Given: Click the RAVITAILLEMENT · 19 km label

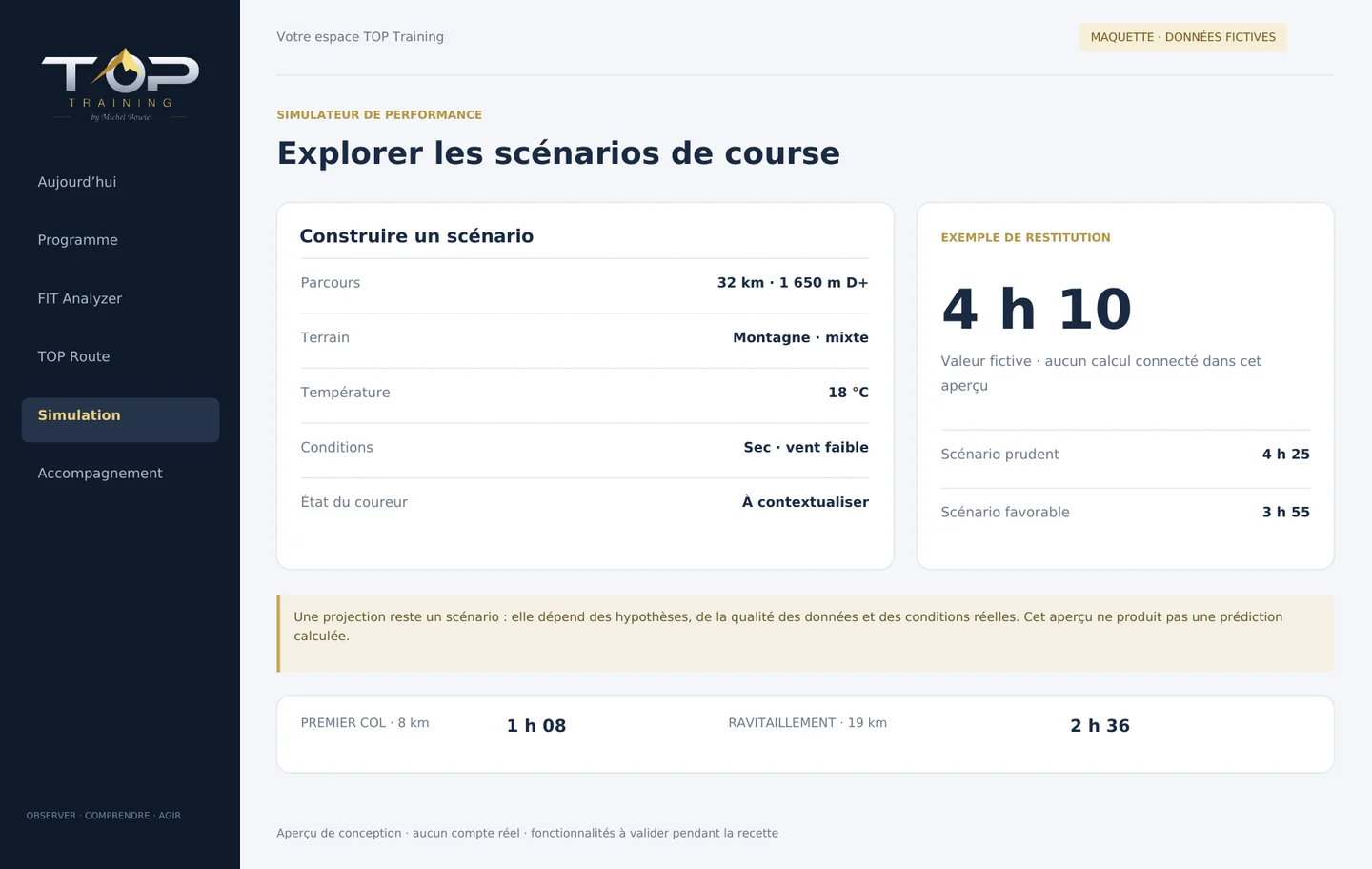Looking at the screenshot, I should 807,723.
